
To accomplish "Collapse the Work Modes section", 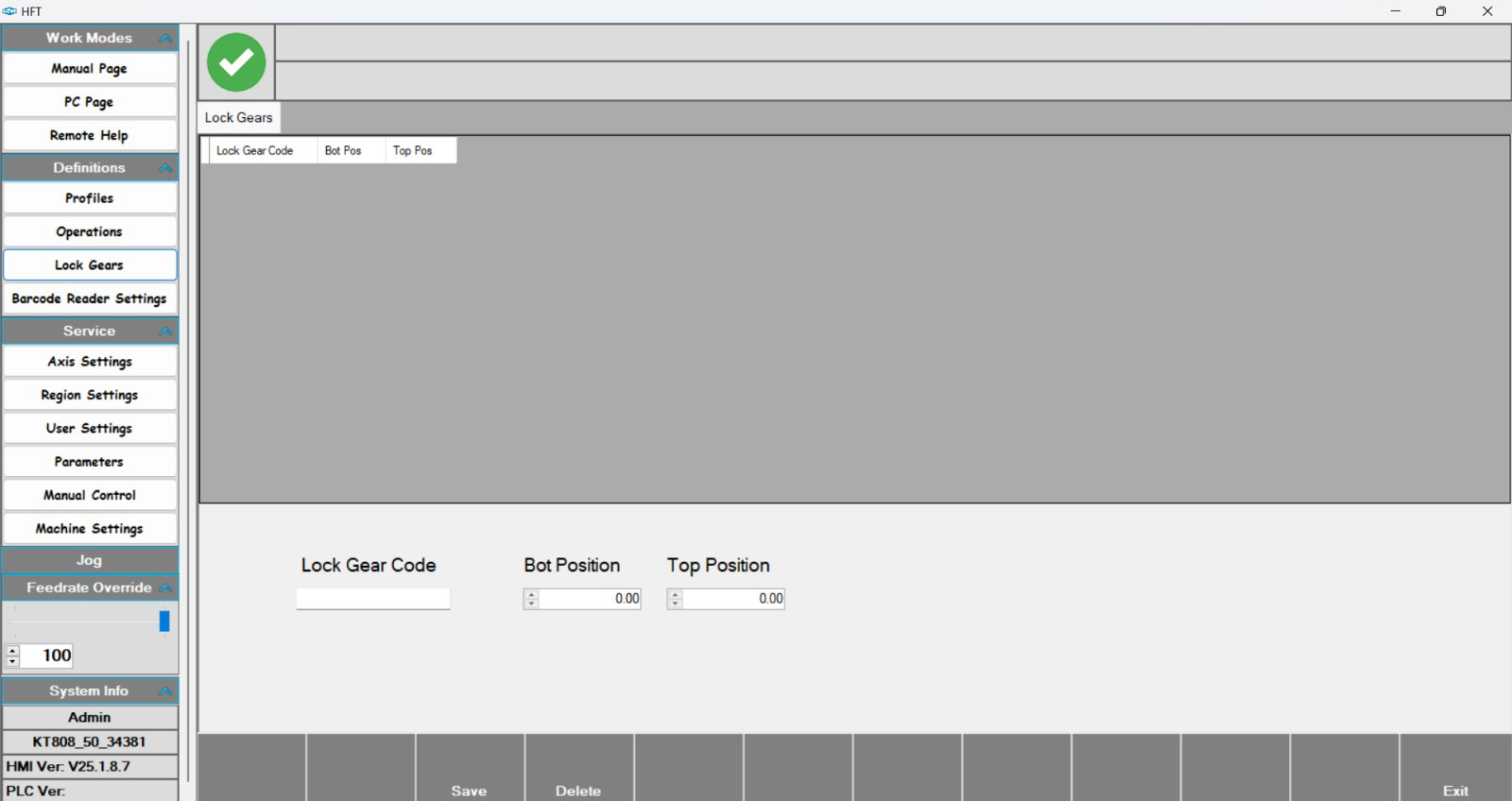I will click(166, 38).
